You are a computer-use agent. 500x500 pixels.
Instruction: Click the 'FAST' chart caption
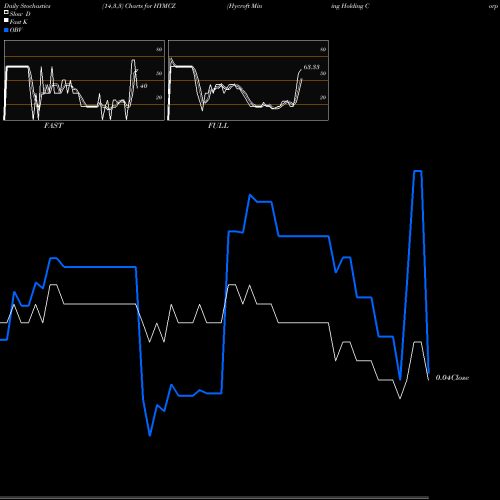53,126
